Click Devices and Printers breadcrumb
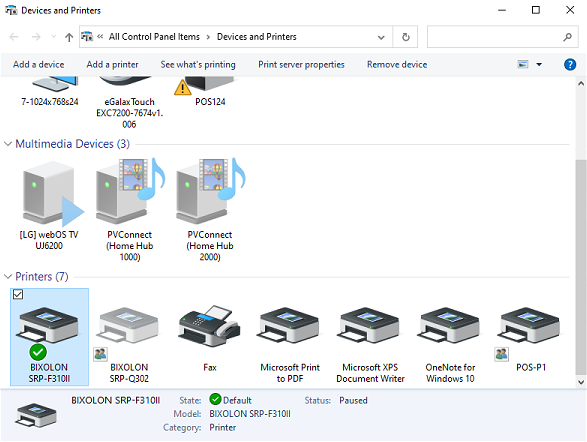This screenshot has height=442, width=587. [257, 37]
